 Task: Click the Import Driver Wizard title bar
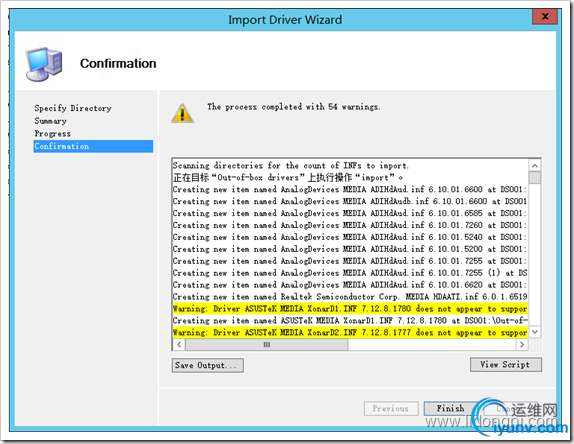click(285, 19)
